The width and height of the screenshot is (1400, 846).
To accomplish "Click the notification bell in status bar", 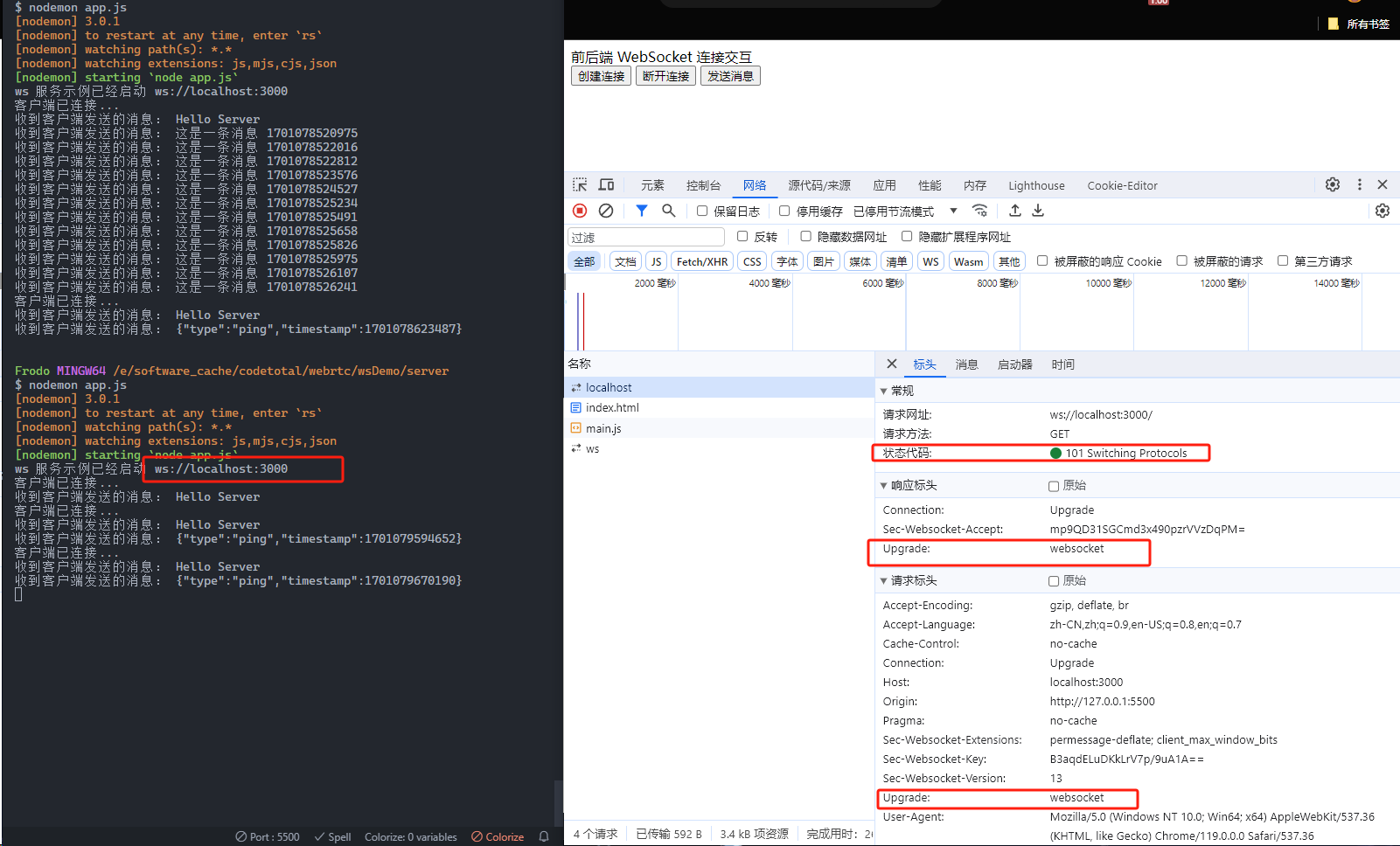I will click(544, 836).
